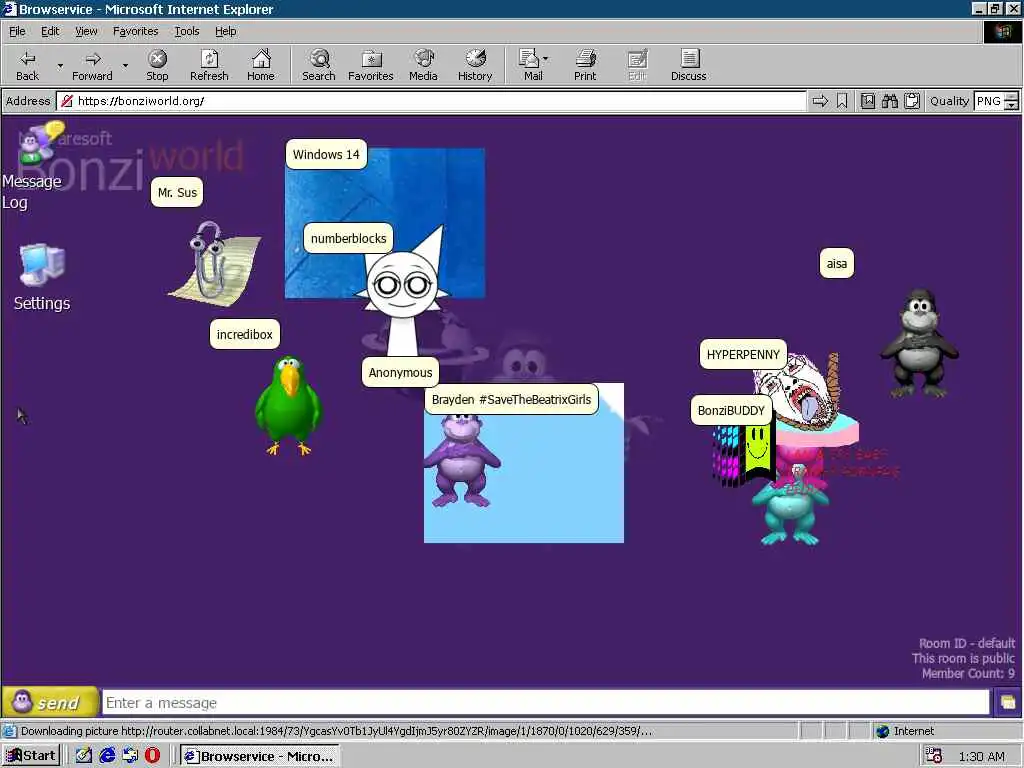Screen dimensions: 1024x768
Task: Open the Media pane
Action: click(x=423, y=65)
